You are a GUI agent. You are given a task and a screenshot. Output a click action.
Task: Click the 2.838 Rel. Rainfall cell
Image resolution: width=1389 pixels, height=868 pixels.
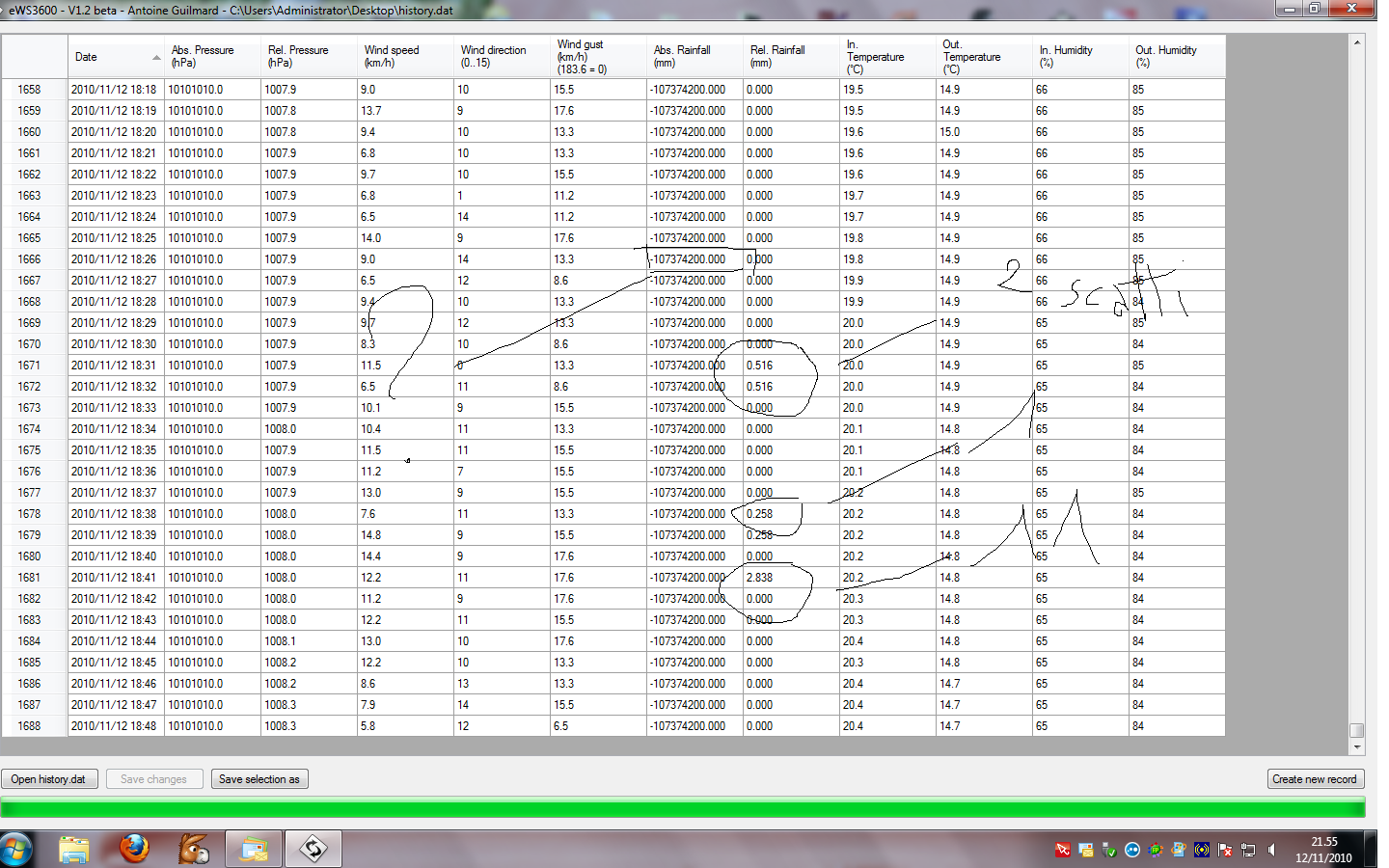789,578
